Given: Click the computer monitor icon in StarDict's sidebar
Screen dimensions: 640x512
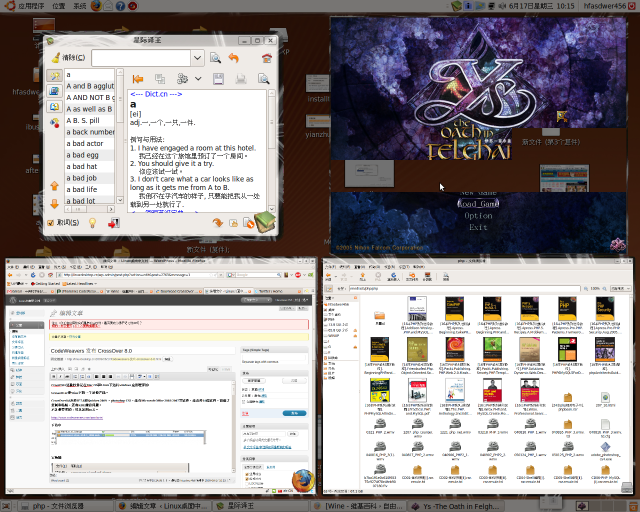Looking at the screenshot, I should pyautogui.click(x=54, y=91).
